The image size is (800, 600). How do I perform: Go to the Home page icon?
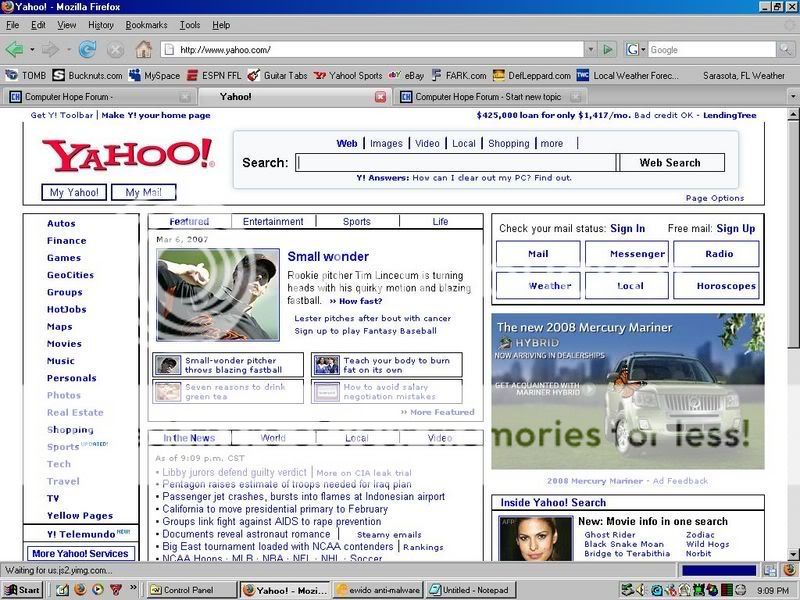(144, 49)
